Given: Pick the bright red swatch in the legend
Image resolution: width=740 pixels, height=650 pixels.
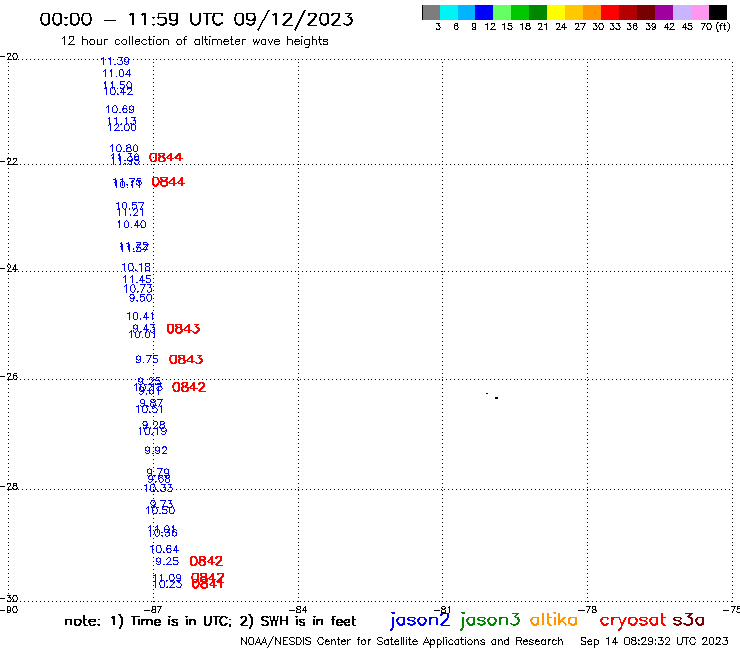Looking at the screenshot, I should pyautogui.click(x=610, y=12).
